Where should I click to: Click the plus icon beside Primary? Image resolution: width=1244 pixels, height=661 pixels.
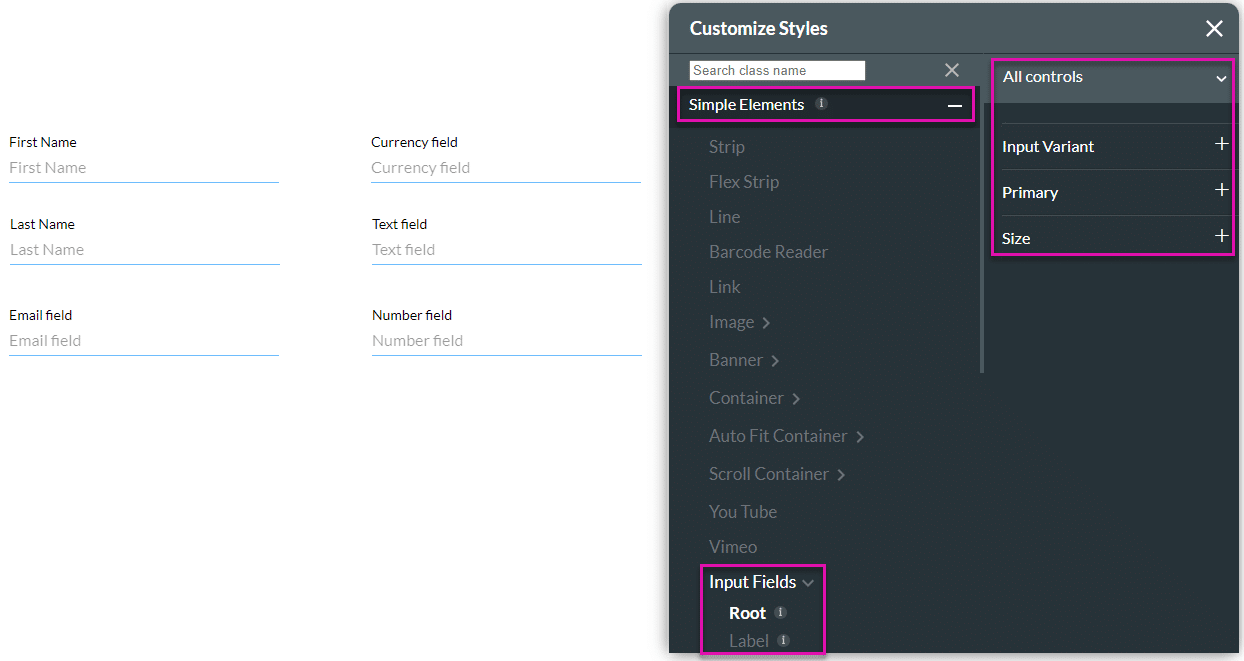(x=1221, y=190)
